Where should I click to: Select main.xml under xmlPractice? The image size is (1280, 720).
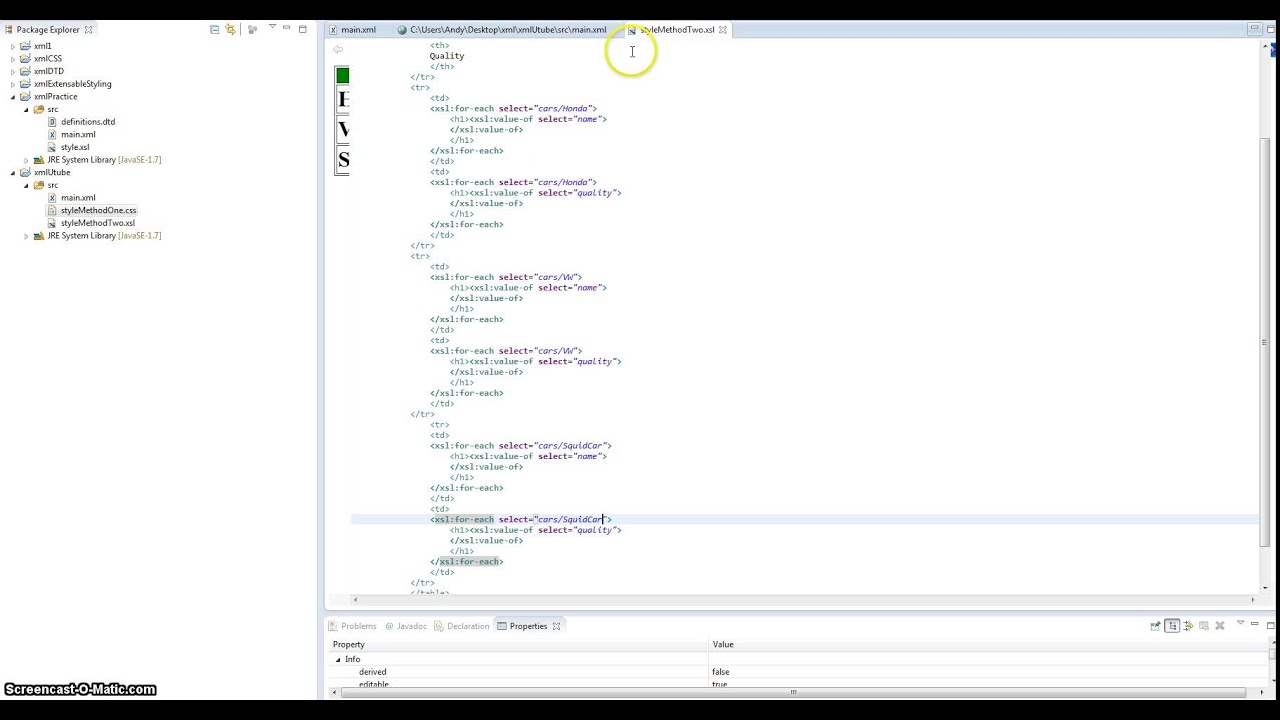click(78, 135)
